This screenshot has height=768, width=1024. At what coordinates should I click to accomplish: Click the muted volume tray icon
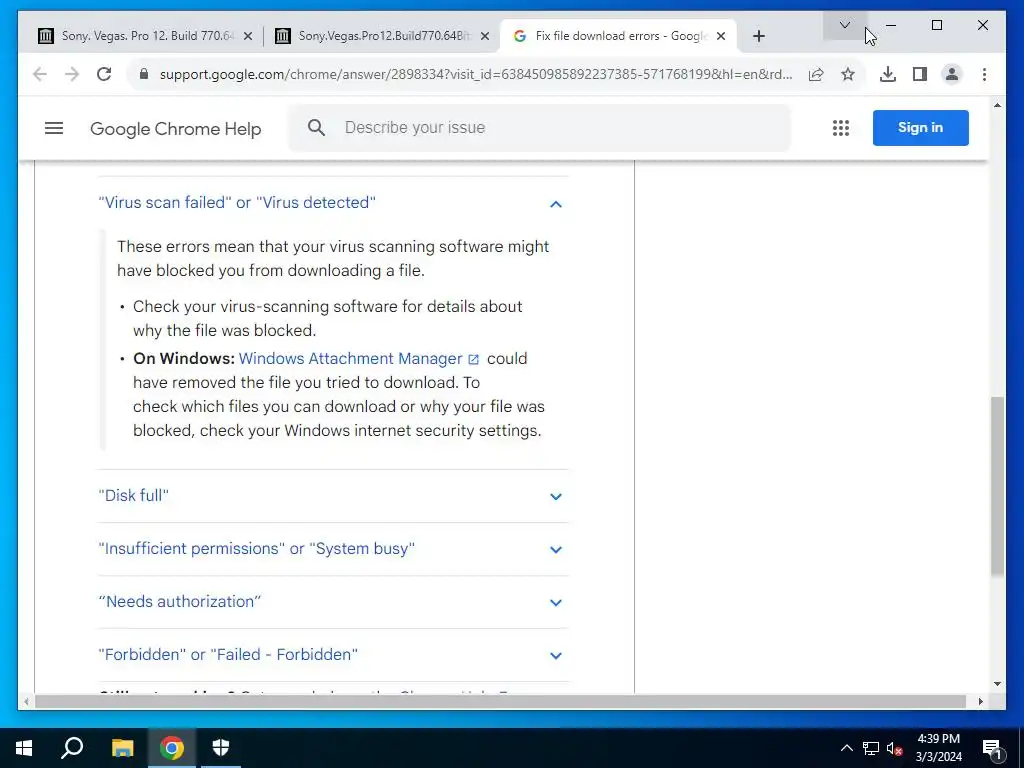894,748
